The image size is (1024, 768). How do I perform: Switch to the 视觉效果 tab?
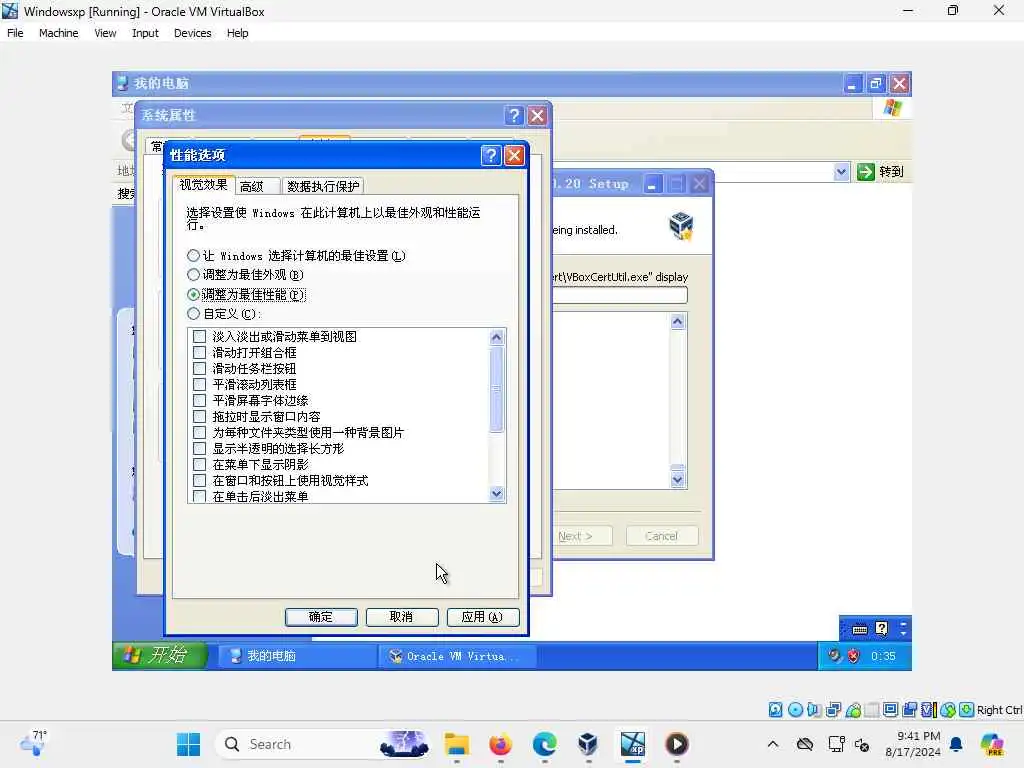(203, 185)
